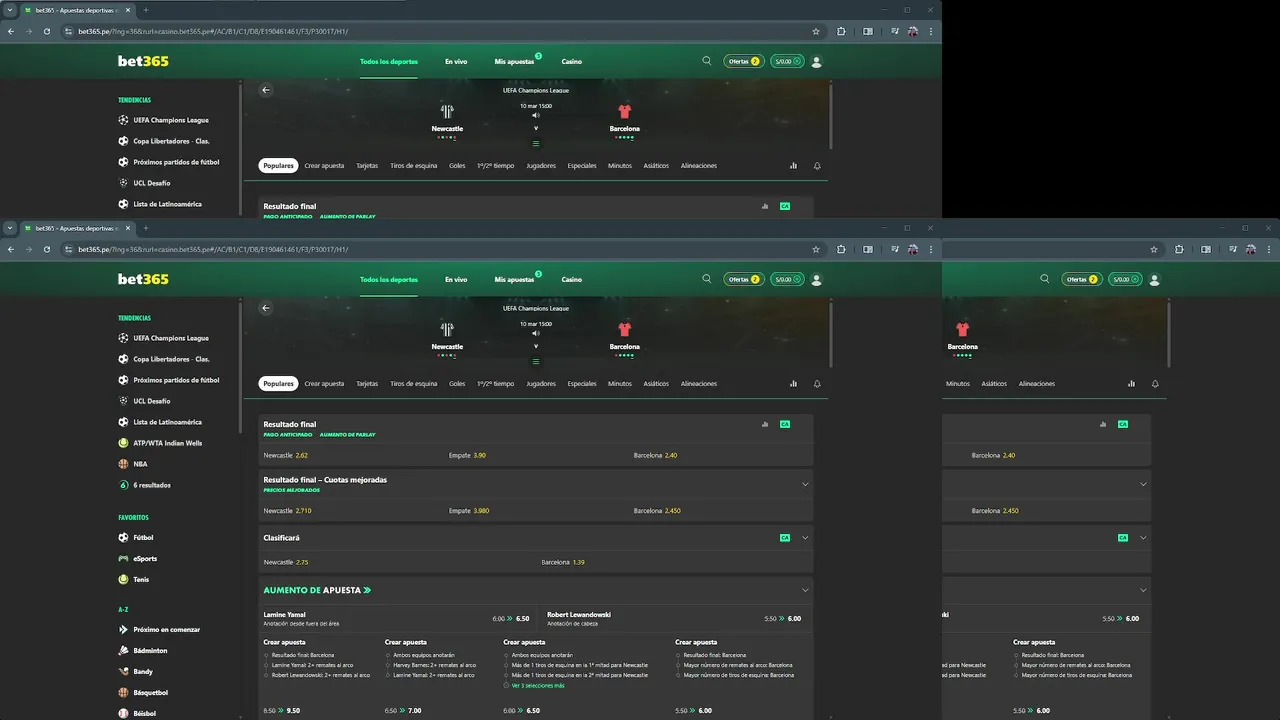
Task: Collapse the Clasificará chevron in the right background window
Action: [1143, 538]
